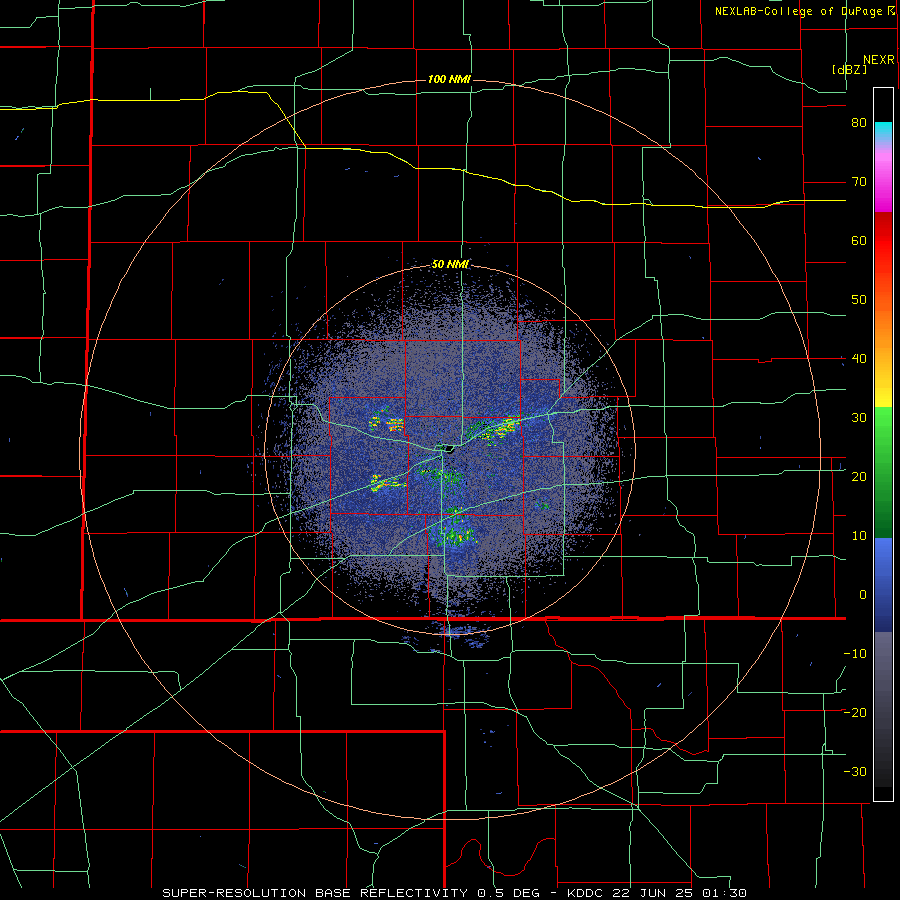Viewport: 900px width, 900px height.
Task: Click the 10 dBZ scale value
Action: [859, 536]
